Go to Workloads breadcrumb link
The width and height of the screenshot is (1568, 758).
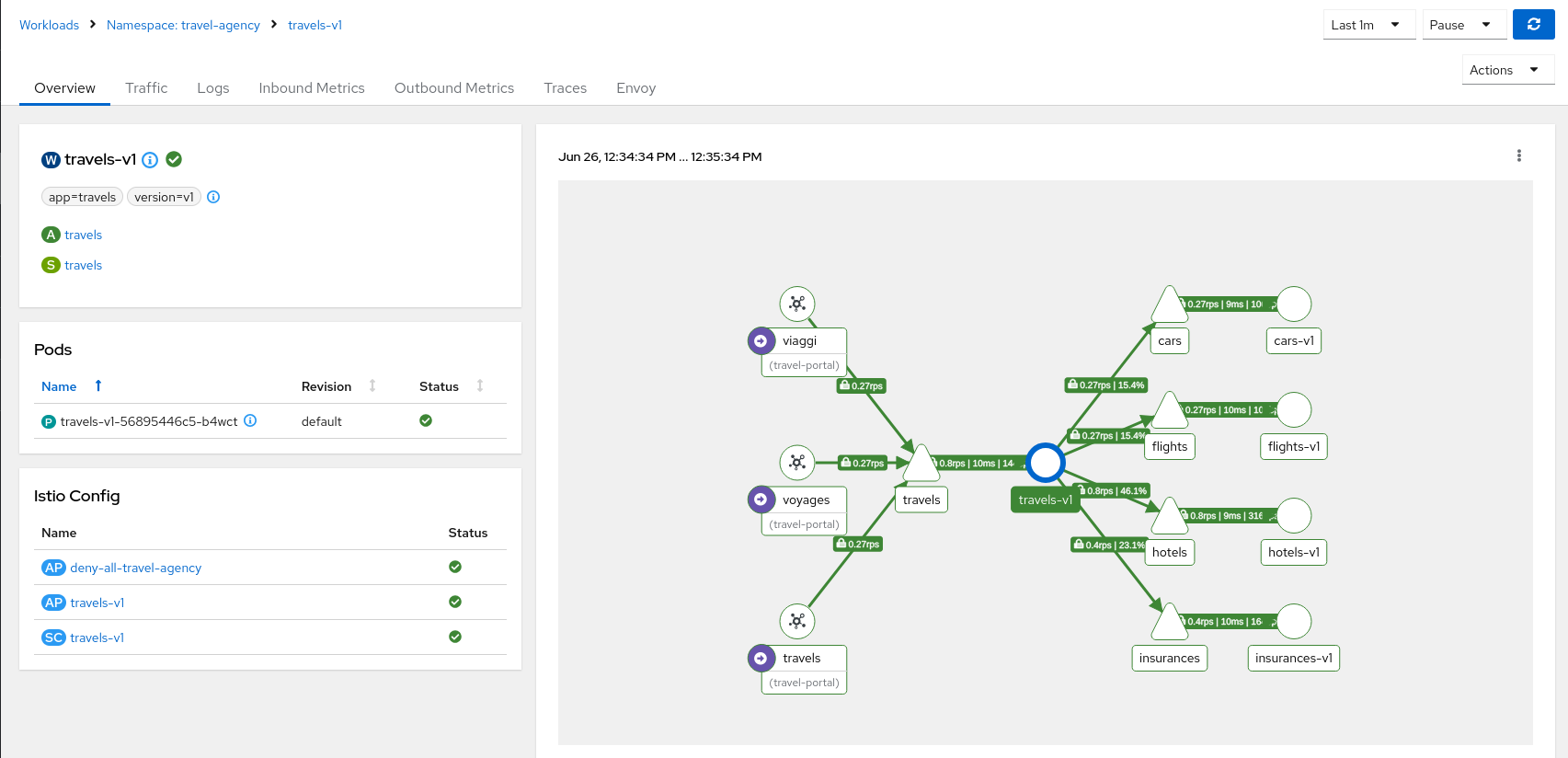coord(50,25)
